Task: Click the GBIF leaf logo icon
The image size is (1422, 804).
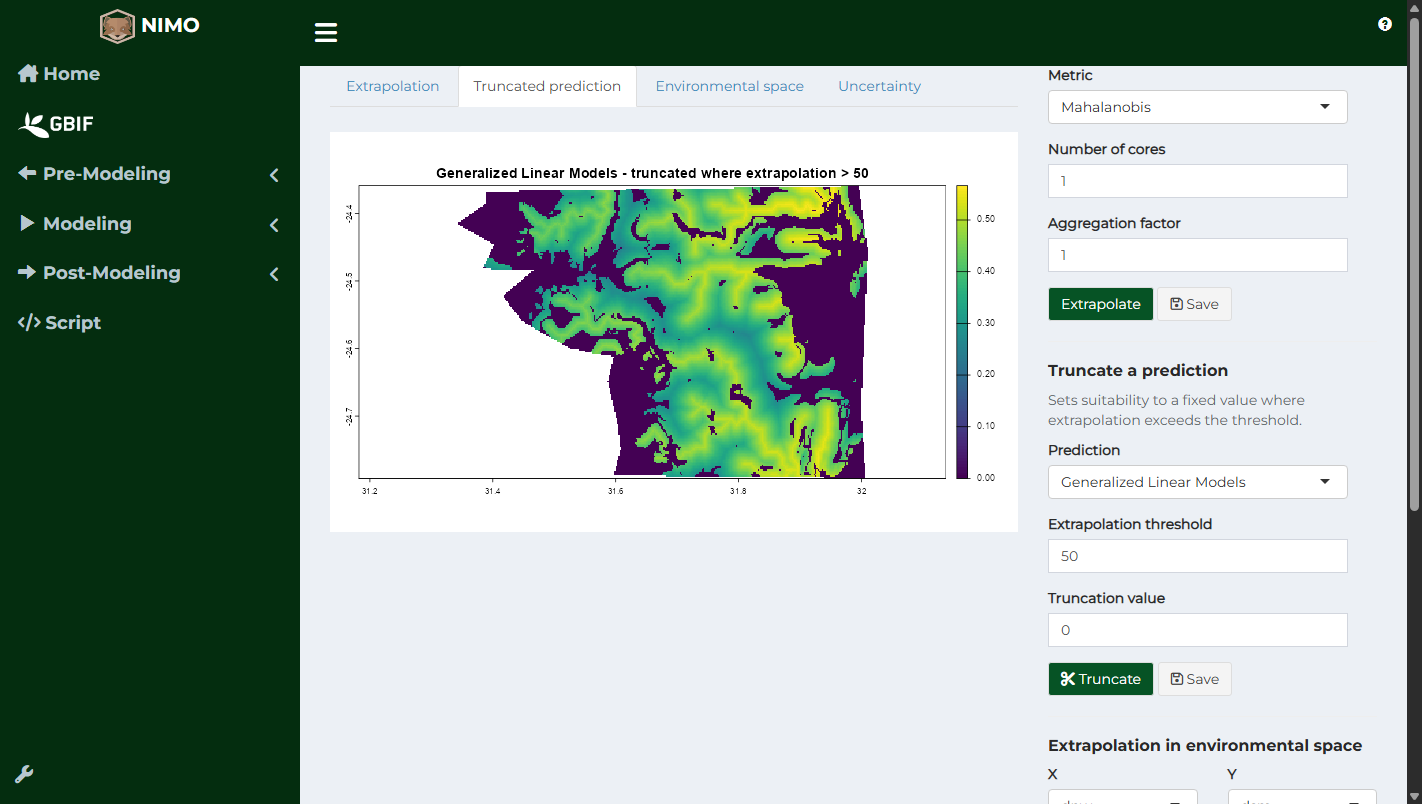Action: [33, 124]
